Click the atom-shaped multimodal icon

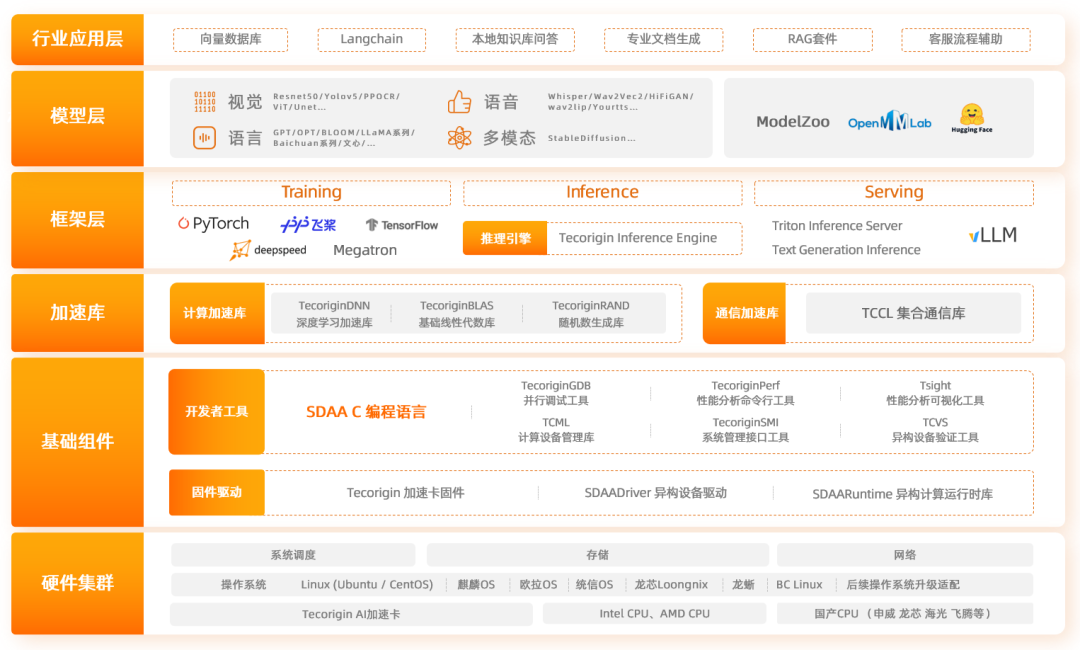click(x=459, y=138)
